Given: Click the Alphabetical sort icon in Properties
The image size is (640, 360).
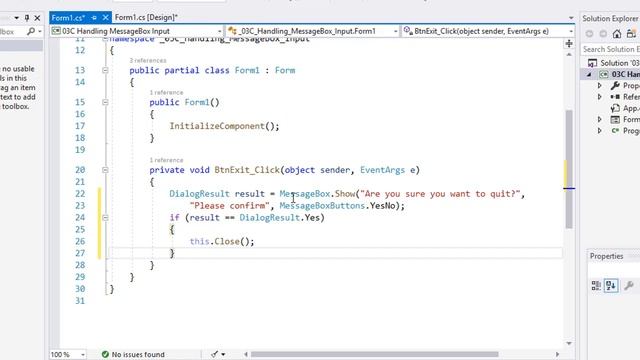Looking at the screenshot, I should 611,285.
